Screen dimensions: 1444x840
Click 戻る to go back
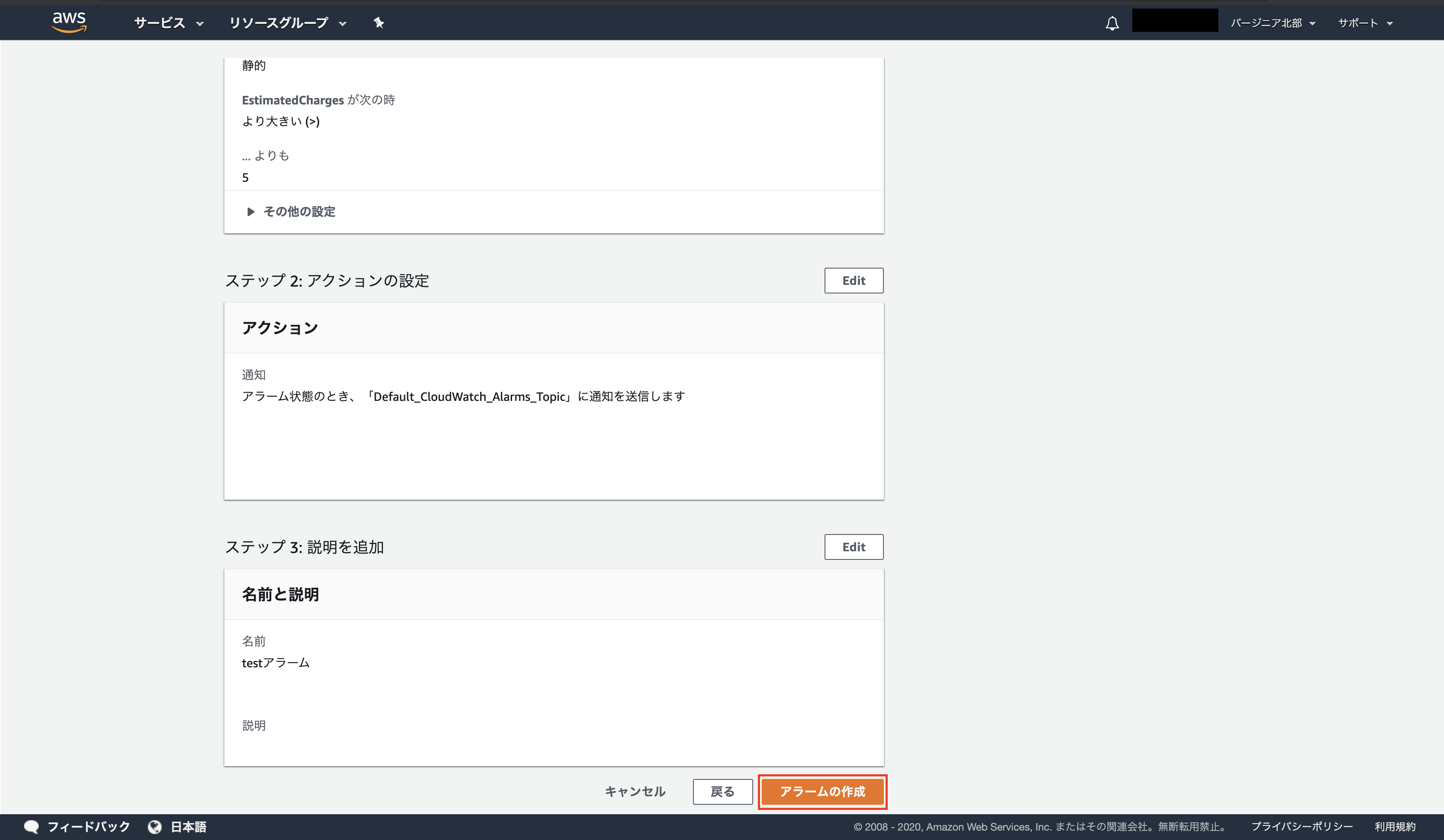[x=723, y=791]
